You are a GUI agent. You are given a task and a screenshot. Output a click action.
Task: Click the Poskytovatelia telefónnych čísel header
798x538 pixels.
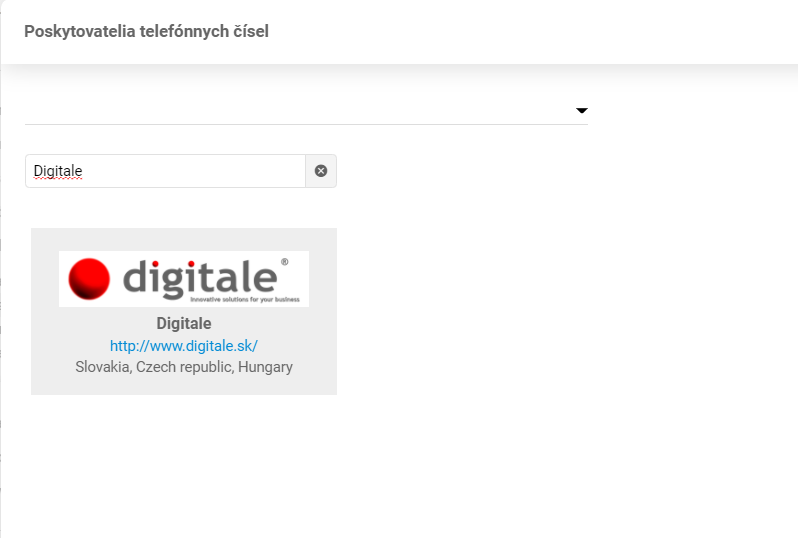coord(146,32)
